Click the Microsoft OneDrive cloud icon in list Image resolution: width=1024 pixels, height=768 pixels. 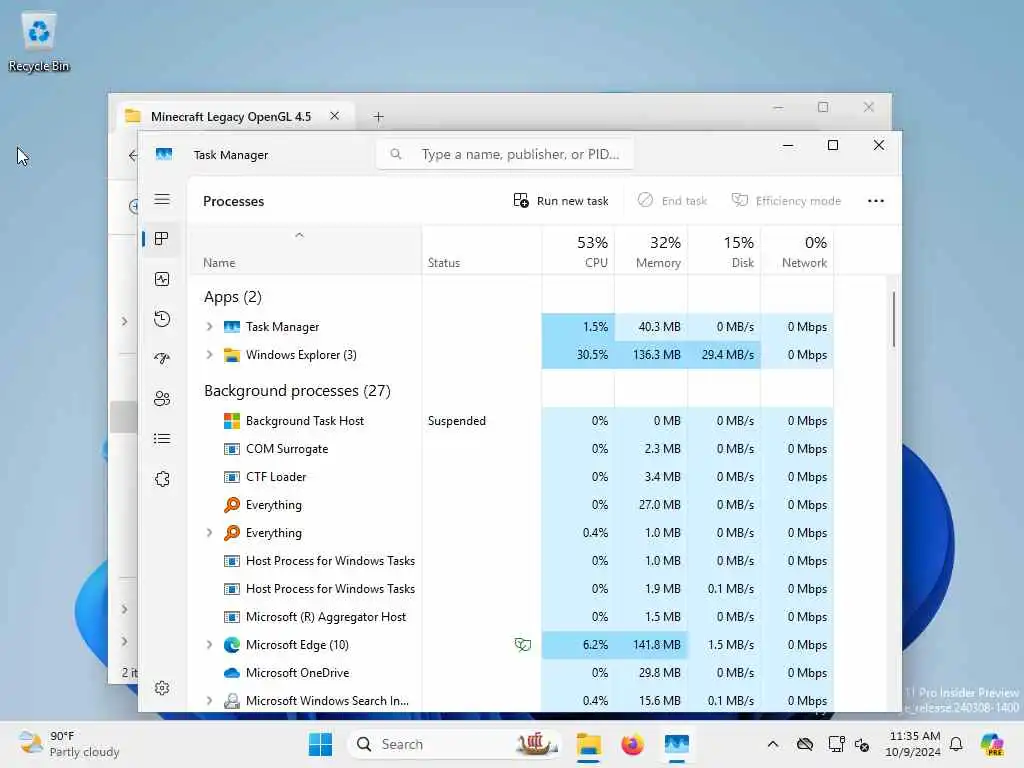pyautogui.click(x=232, y=673)
